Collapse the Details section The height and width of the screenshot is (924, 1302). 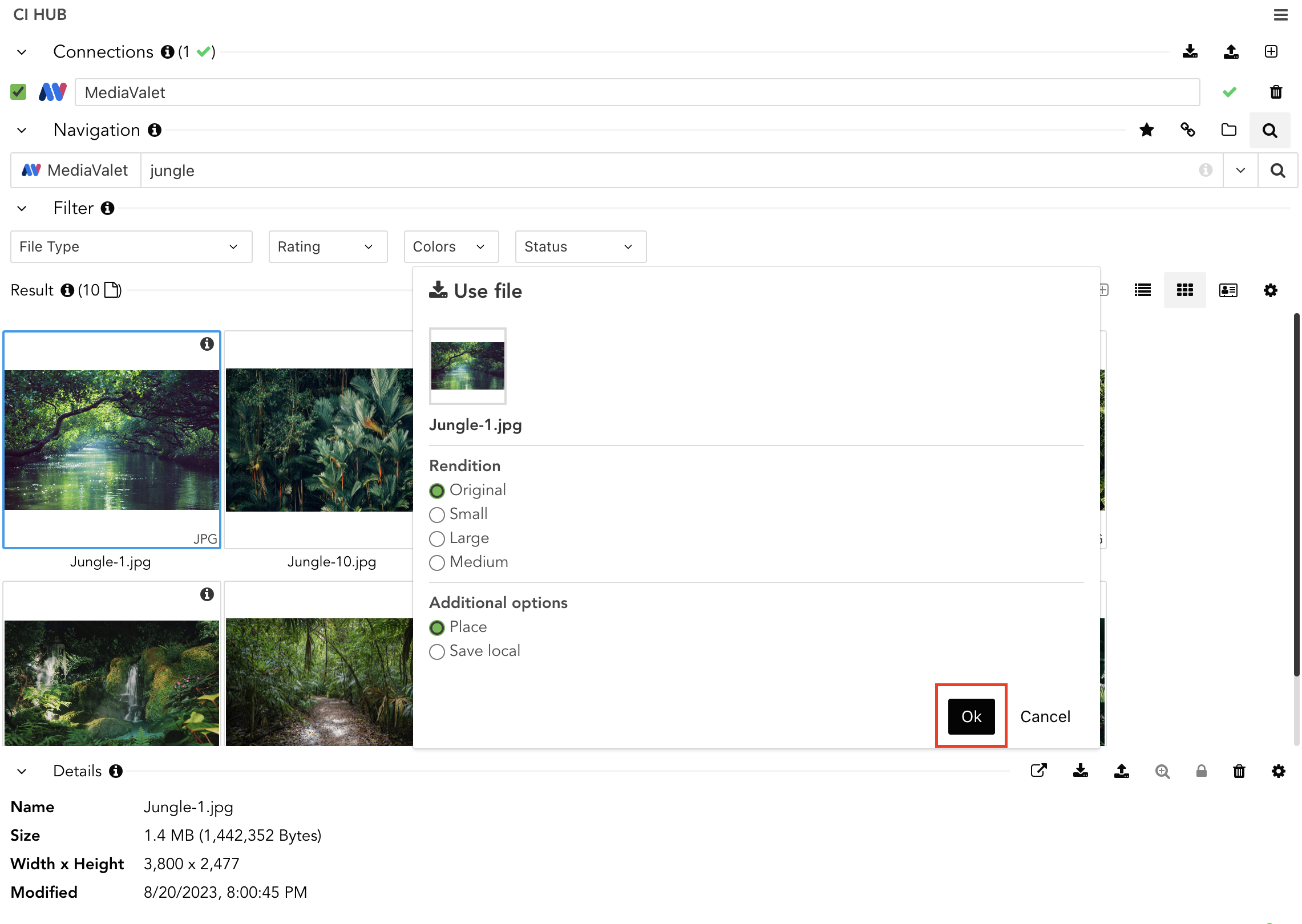[x=22, y=771]
